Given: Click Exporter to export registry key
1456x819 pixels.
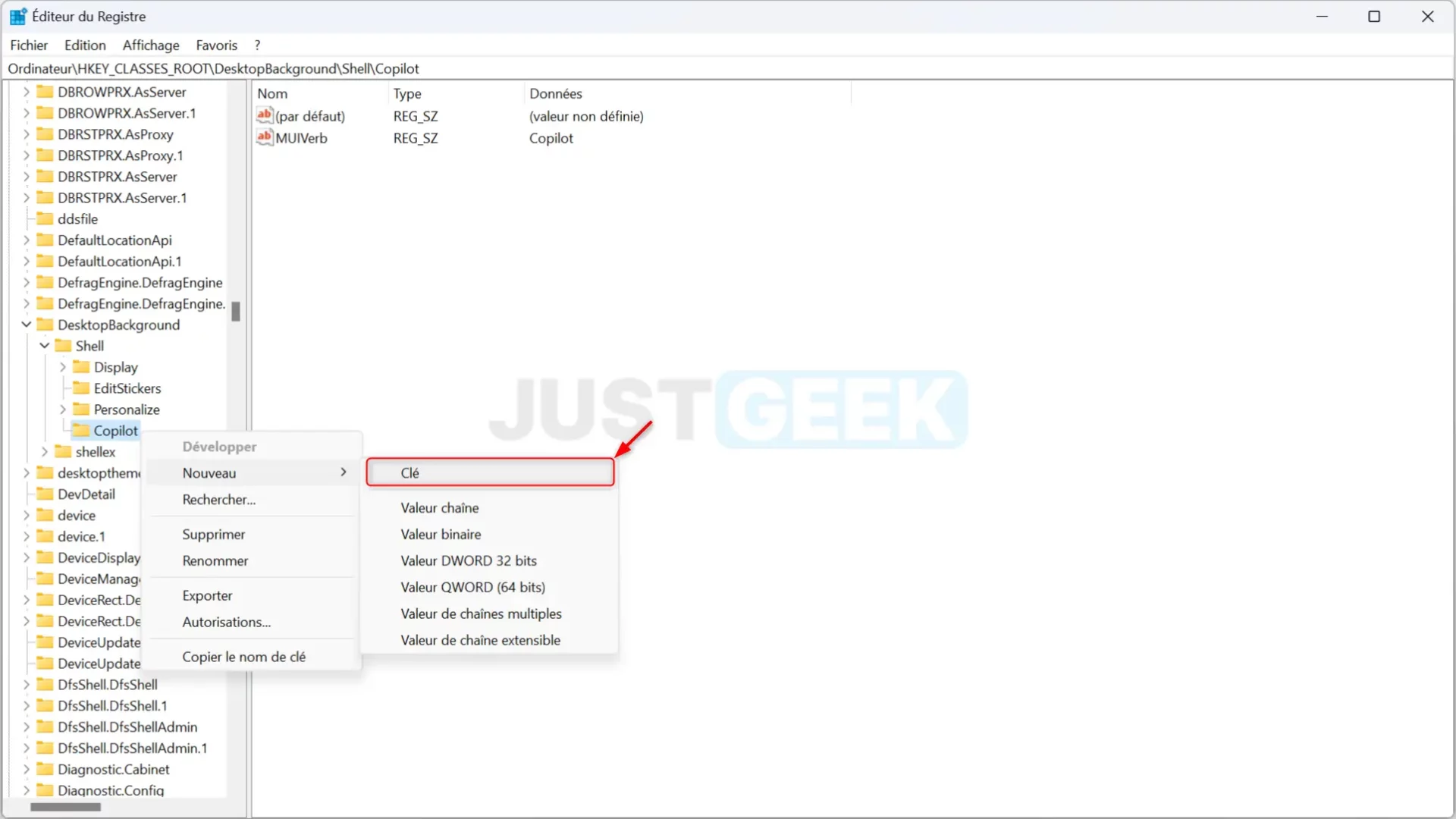Looking at the screenshot, I should point(207,595).
